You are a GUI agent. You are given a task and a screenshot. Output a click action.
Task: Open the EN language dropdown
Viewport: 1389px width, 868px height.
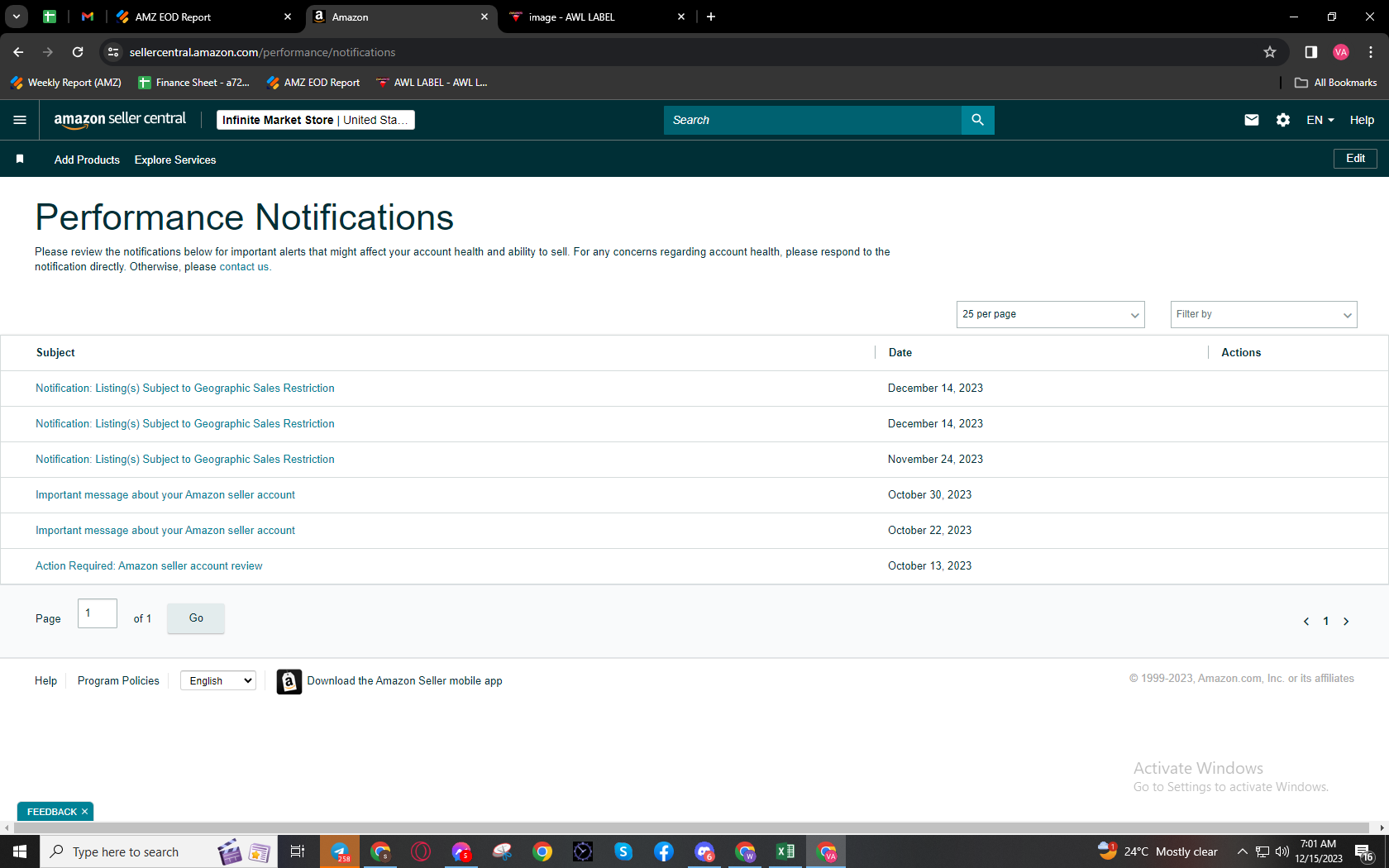point(1320,120)
